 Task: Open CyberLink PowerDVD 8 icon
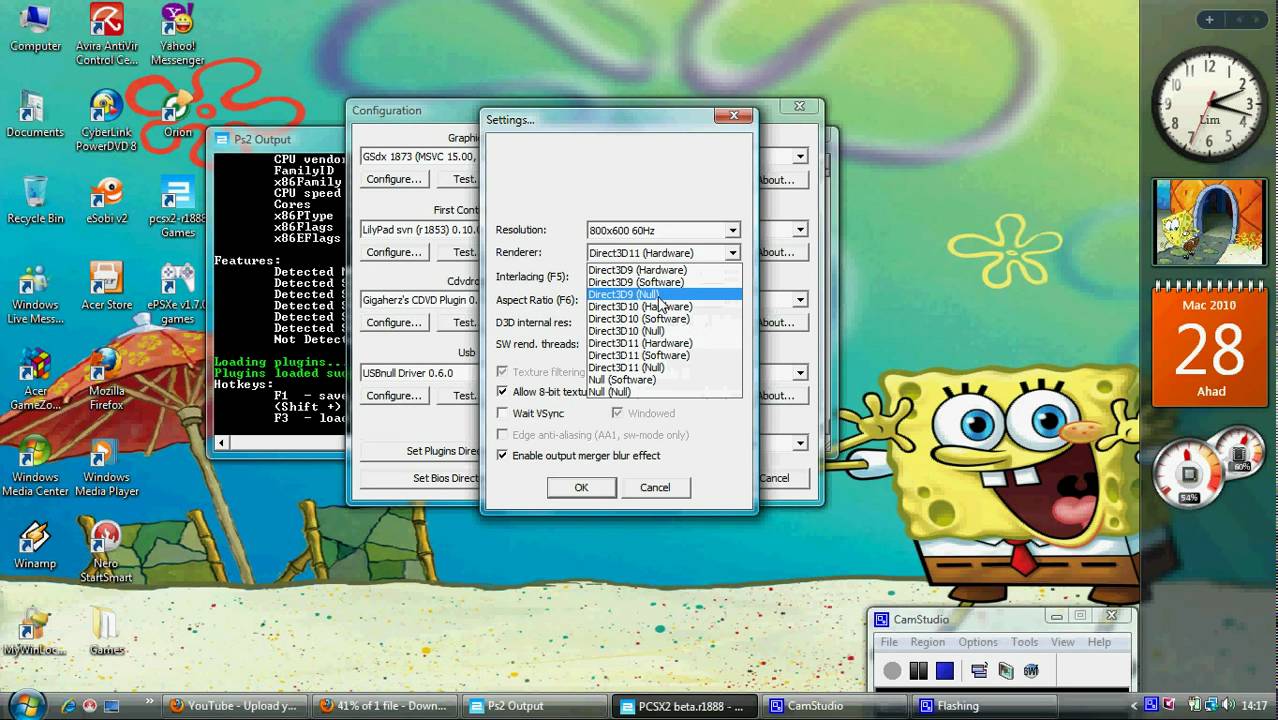coord(106,121)
